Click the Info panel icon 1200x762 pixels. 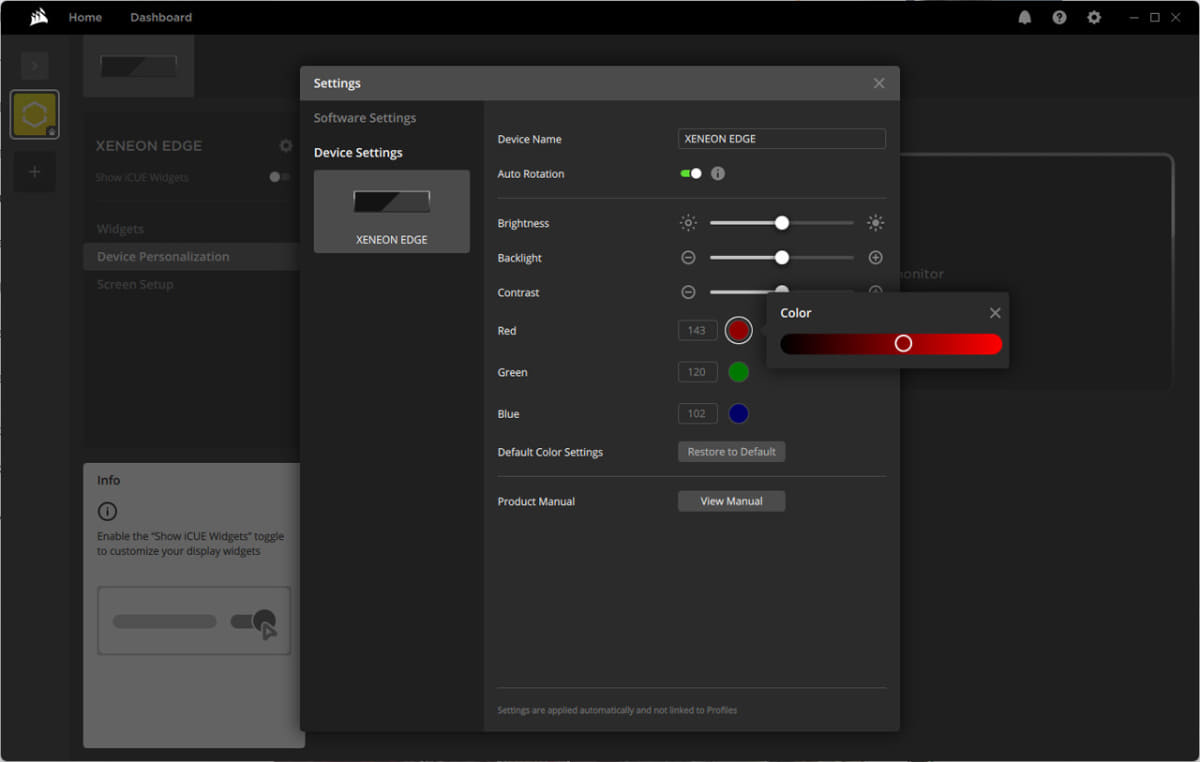coord(107,511)
